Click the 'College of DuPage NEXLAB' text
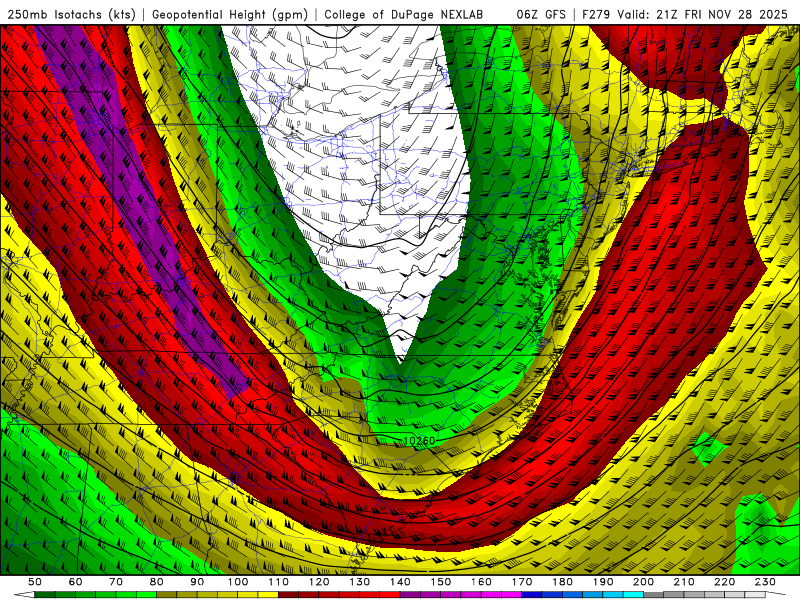800x600 pixels. coord(404,14)
